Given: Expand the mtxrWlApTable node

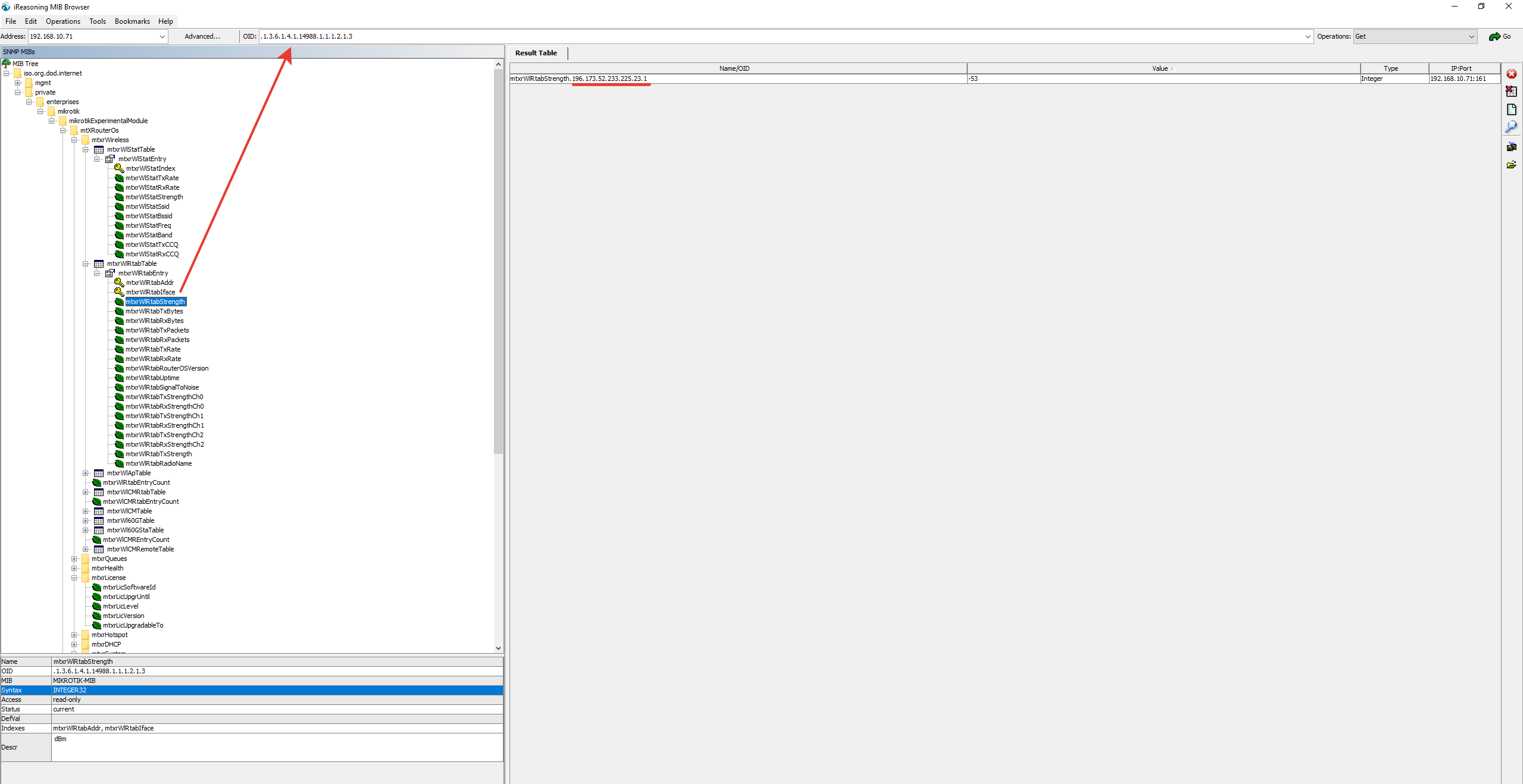Looking at the screenshot, I should [x=86, y=473].
